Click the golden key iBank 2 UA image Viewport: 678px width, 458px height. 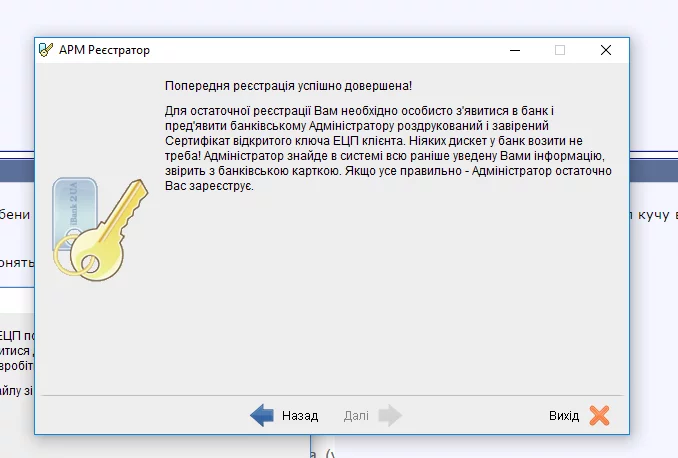click(x=100, y=230)
